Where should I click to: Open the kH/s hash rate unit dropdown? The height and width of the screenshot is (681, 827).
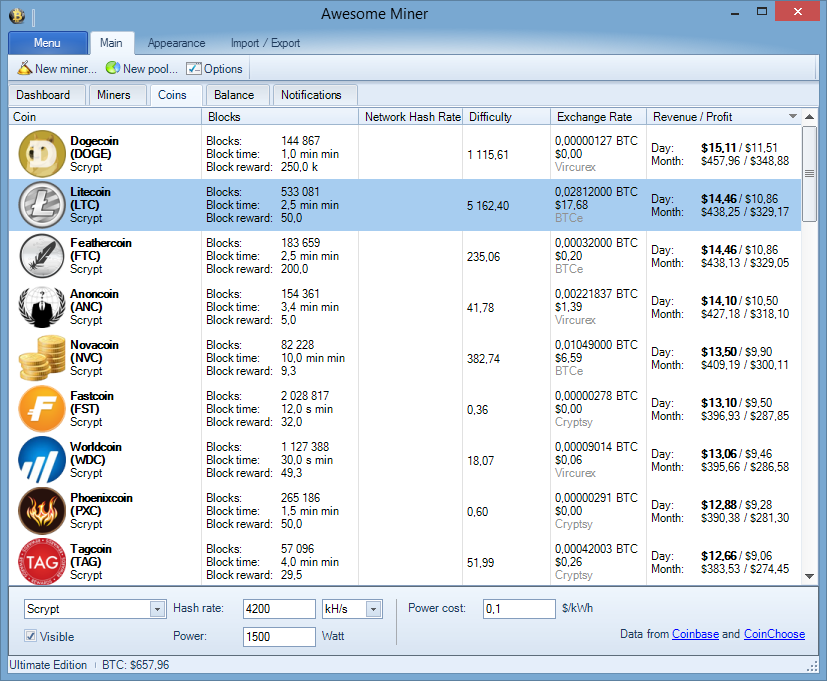coord(373,609)
